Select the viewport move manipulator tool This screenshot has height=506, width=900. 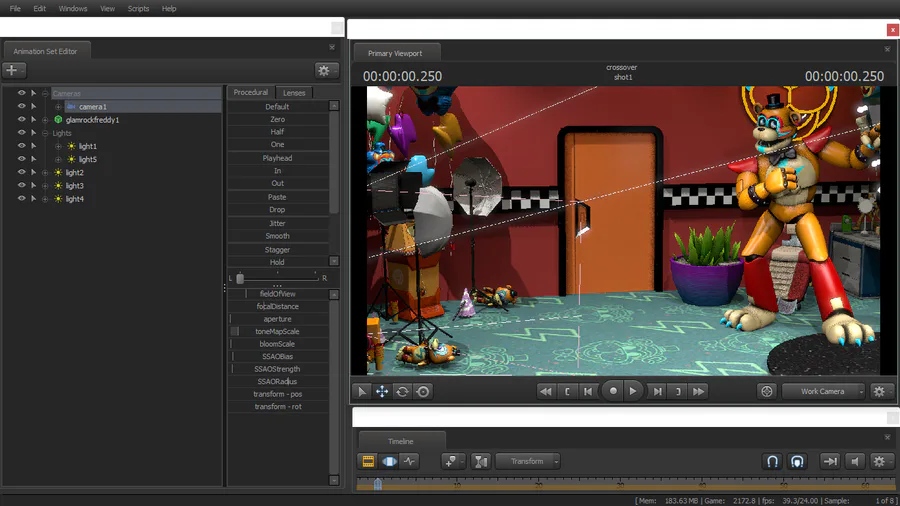pyautogui.click(x=382, y=391)
